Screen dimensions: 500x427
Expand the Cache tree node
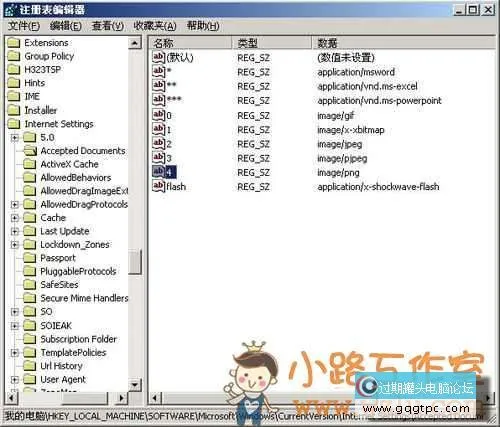pyautogui.click(x=15, y=218)
